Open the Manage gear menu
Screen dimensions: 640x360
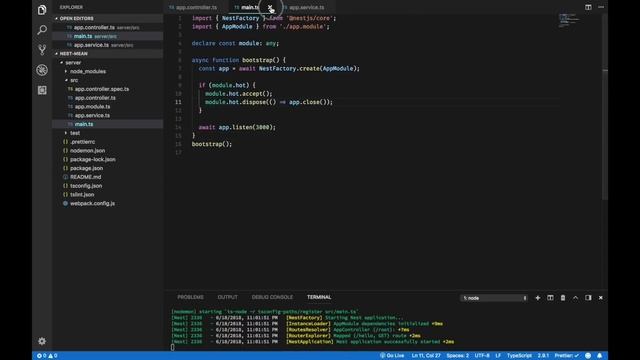click(x=42, y=341)
